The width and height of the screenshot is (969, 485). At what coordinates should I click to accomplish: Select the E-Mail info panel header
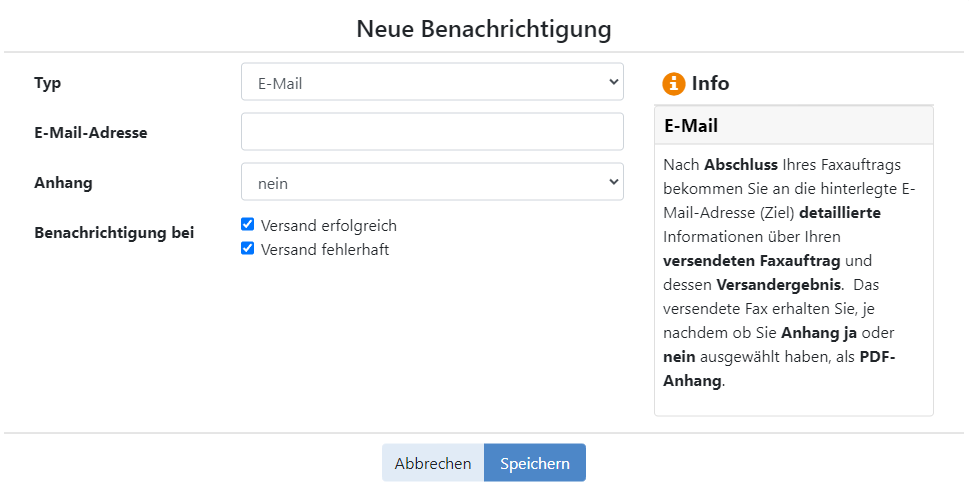pos(793,125)
